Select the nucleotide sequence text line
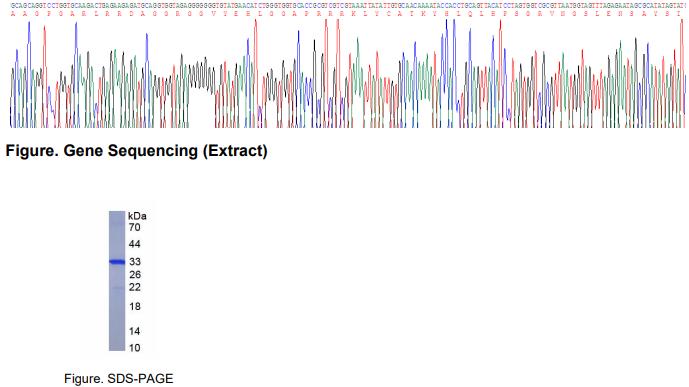 [x=347, y=5]
